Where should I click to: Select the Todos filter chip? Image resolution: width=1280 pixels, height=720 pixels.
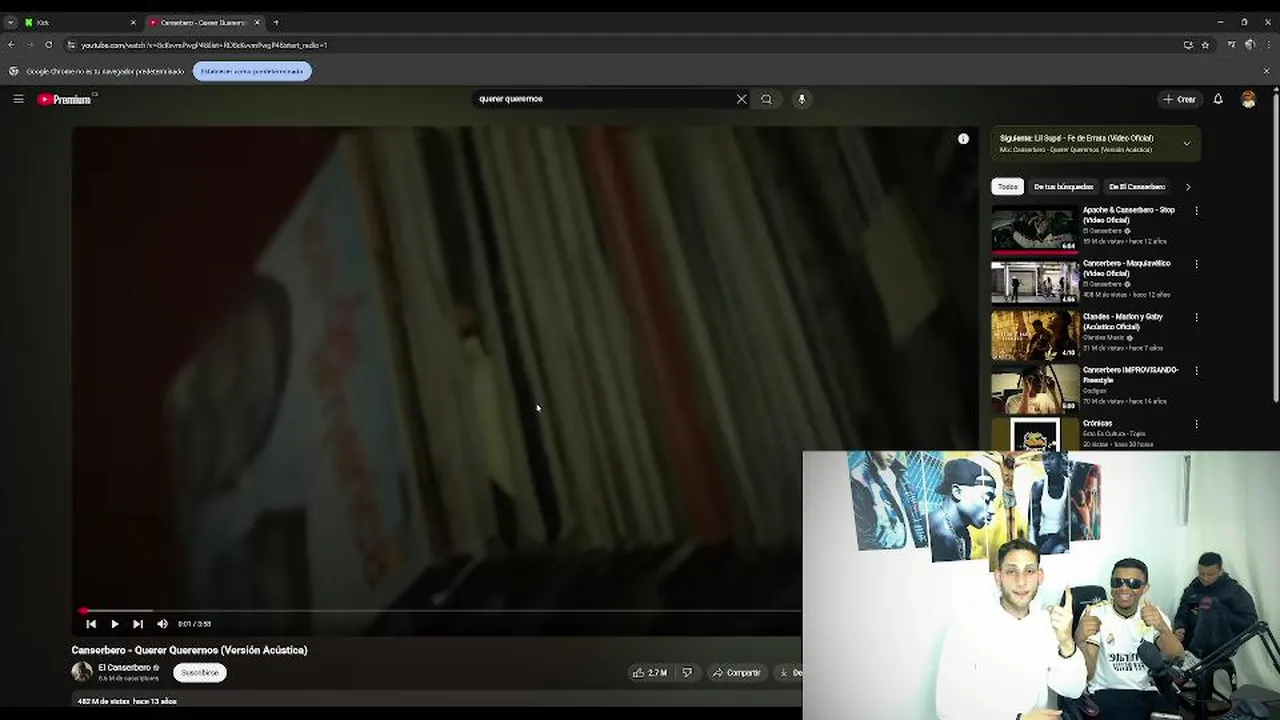(x=1007, y=187)
